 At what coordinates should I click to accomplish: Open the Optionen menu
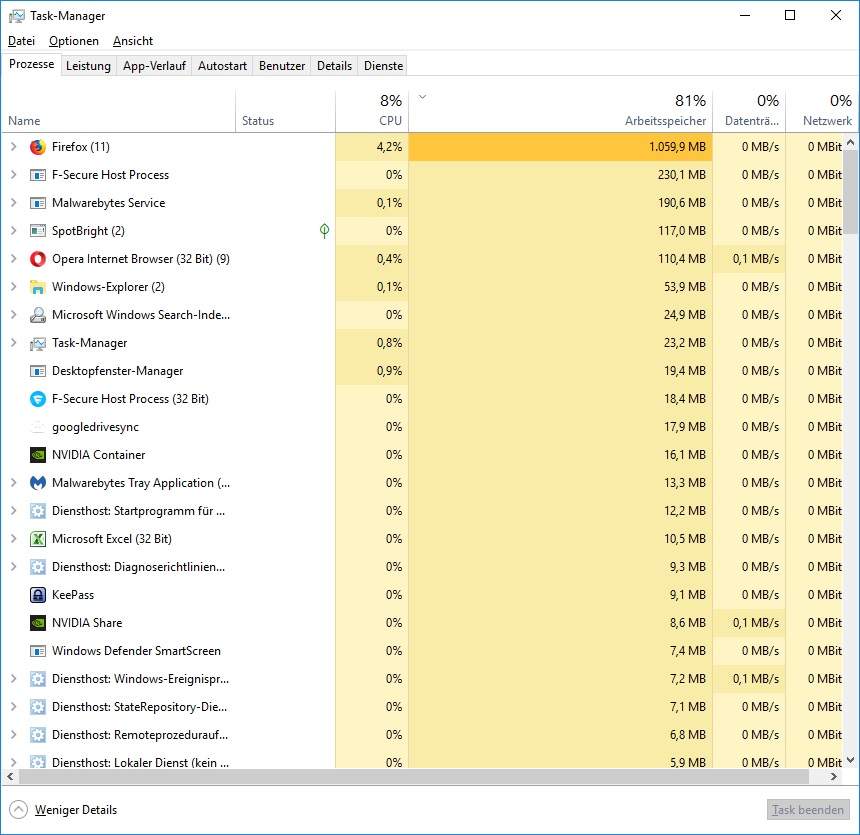coord(74,41)
